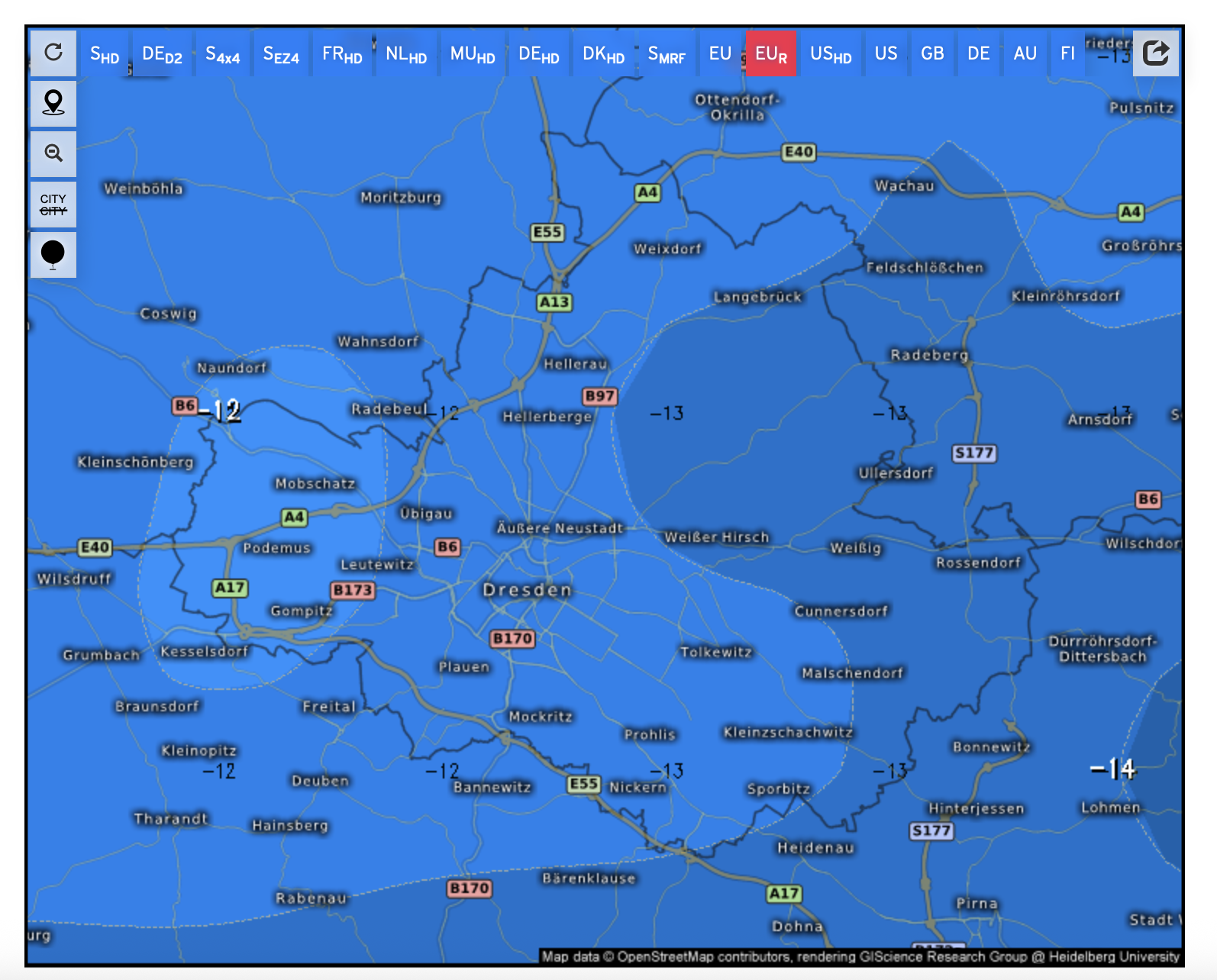Click the highlighted EUR model tab

pyautogui.click(x=771, y=54)
